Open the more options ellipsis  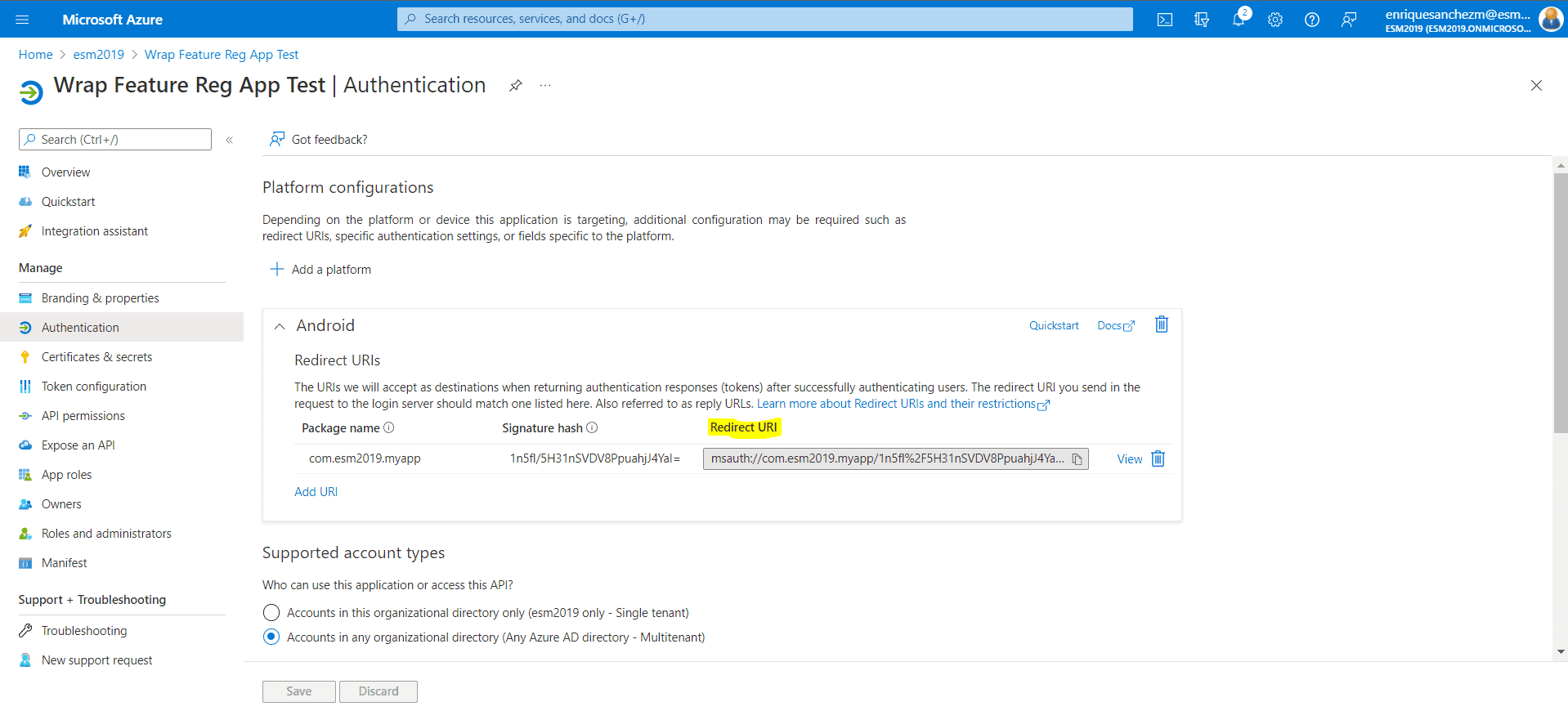click(x=545, y=86)
